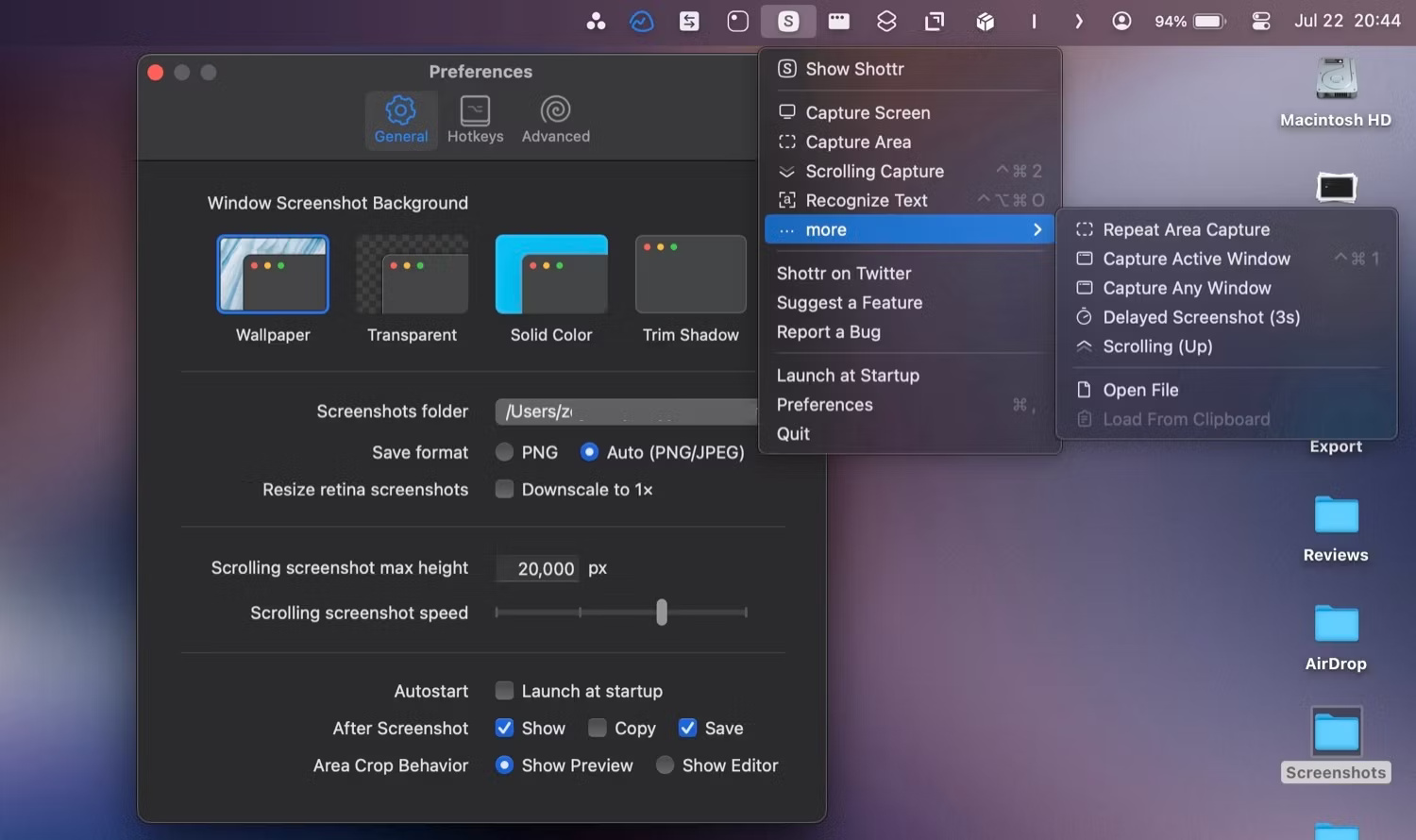Select the Transparent background thumbnail

click(x=412, y=275)
